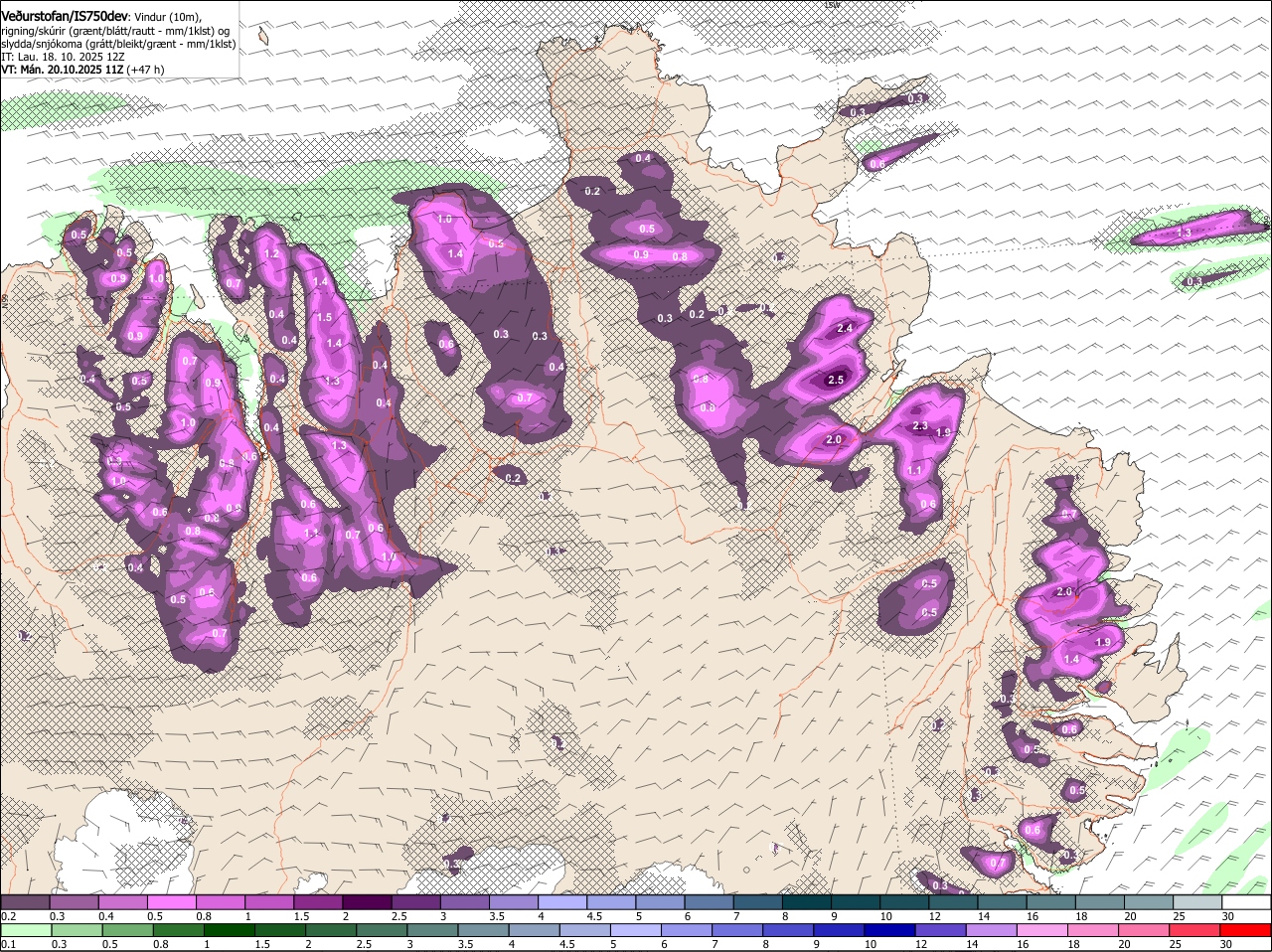Select the darkest purple upper swatch between 2 and 2.5

click(x=367, y=902)
